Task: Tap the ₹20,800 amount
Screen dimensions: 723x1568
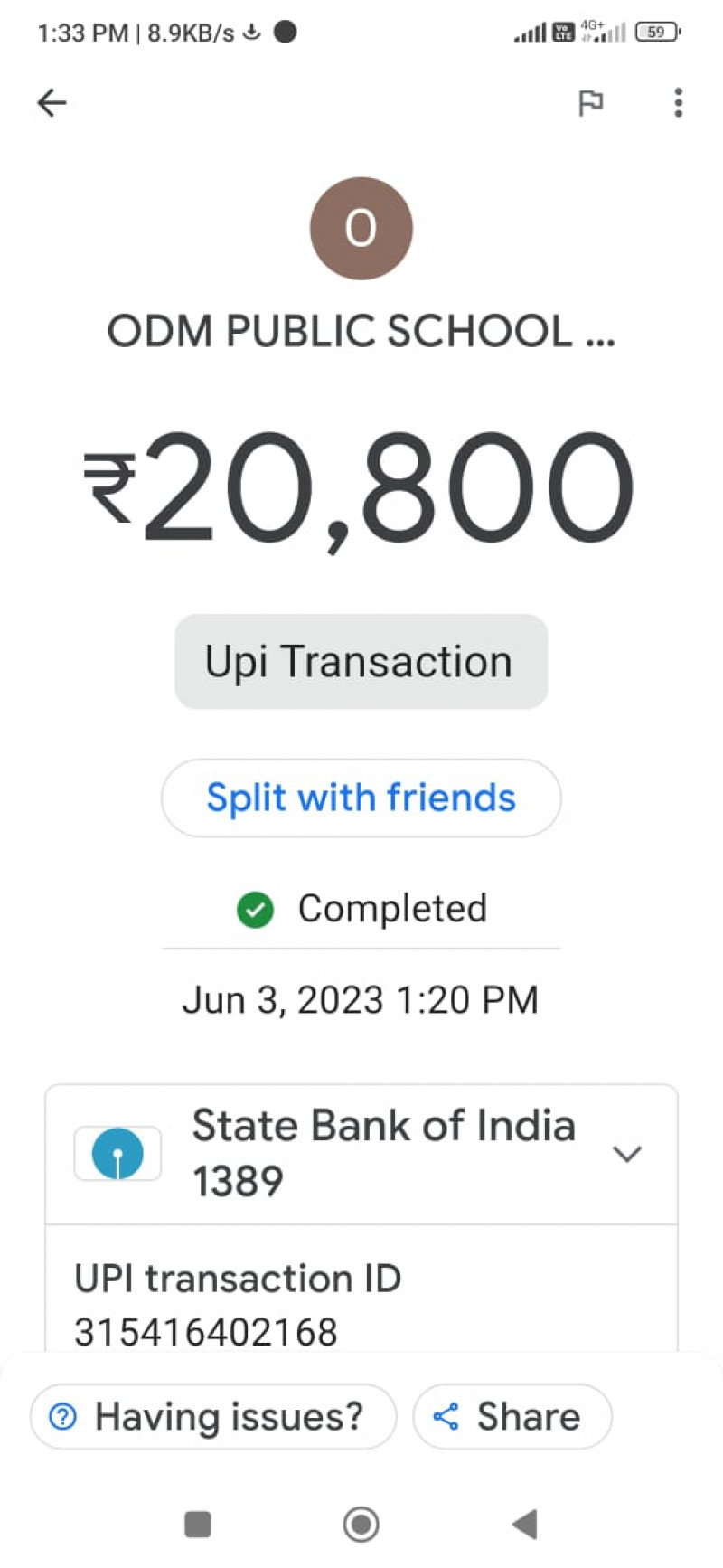Action: (361, 488)
